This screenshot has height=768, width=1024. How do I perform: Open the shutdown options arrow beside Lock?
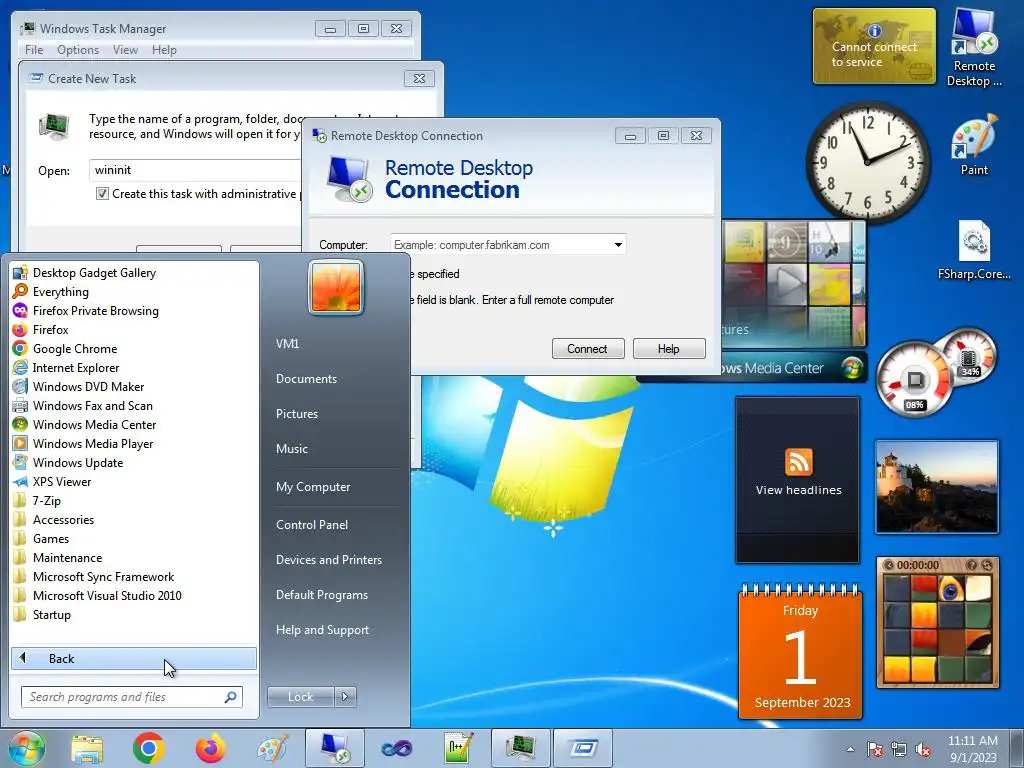click(345, 697)
